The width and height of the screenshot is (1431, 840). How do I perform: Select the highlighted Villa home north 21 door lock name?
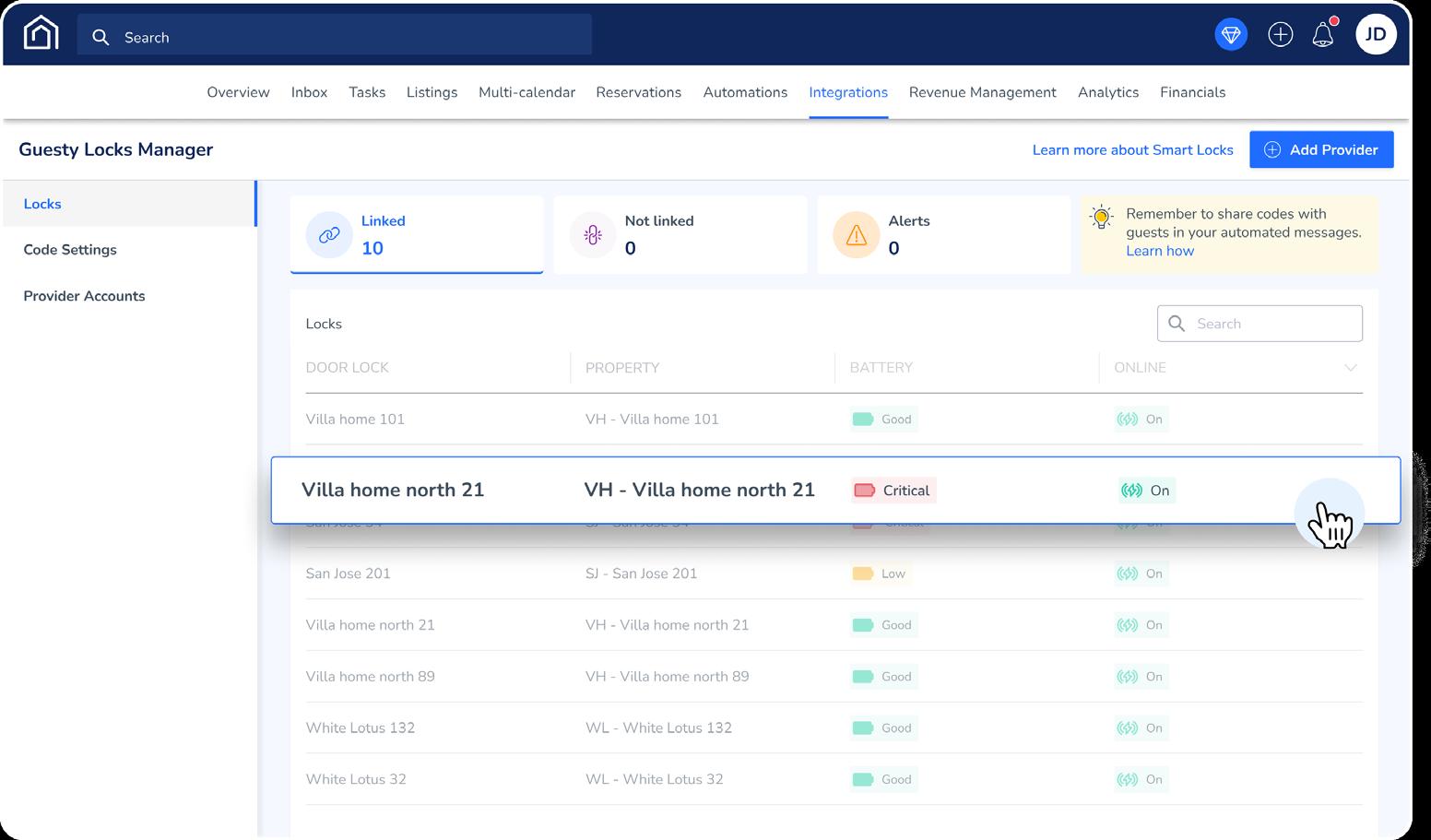393,490
